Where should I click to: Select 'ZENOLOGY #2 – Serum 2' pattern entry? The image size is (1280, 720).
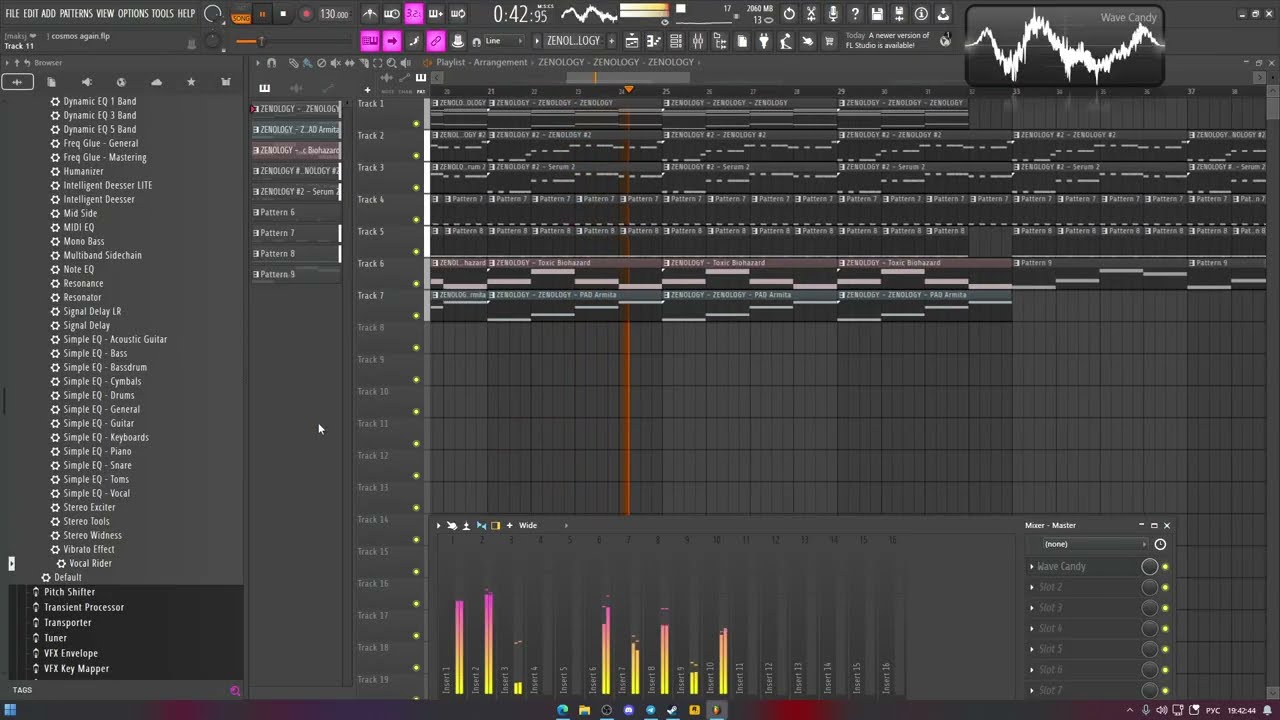pyautogui.click(x=296, y=191)
